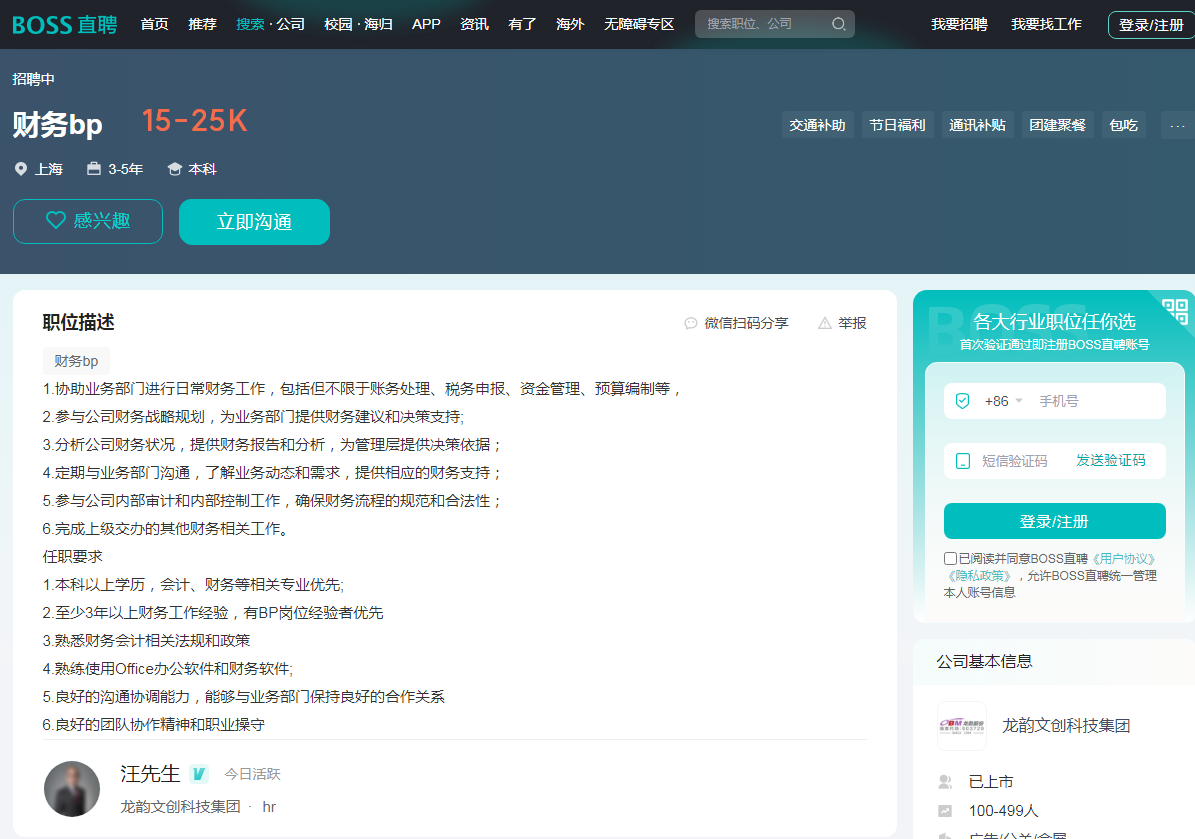Open the 校园·海归 menu item
The image size is (1195, 839).
tap(358, 24)
